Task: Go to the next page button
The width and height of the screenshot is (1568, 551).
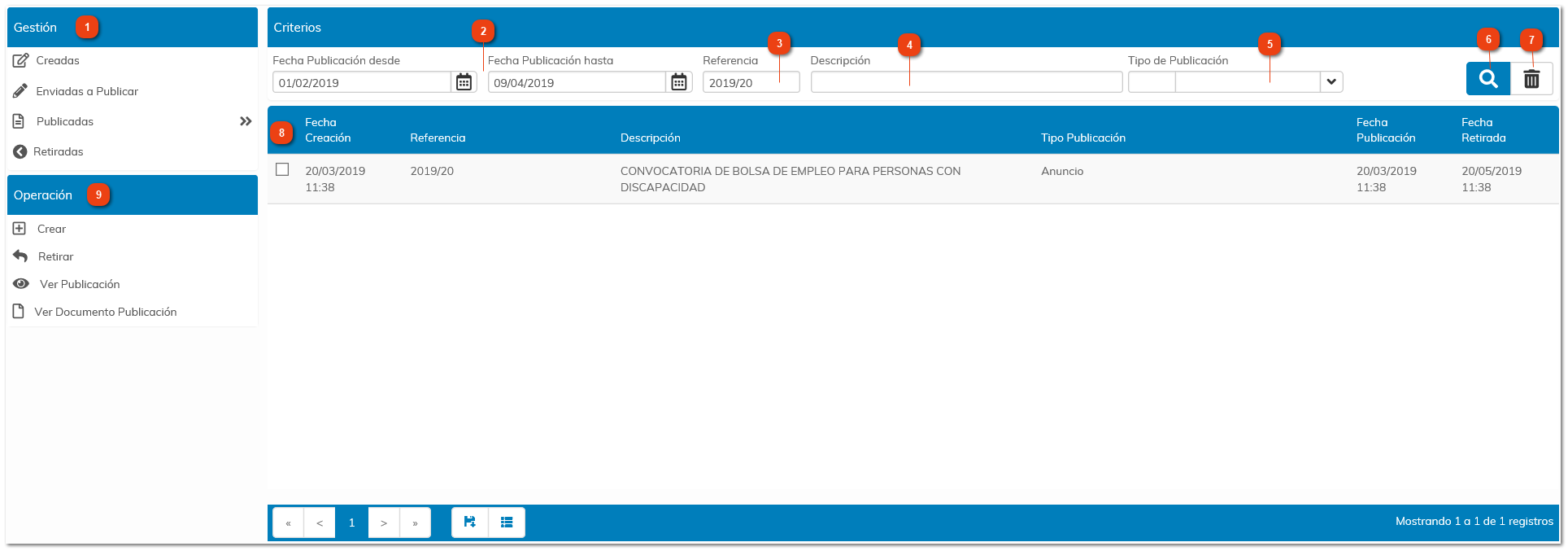Action: click(x=384, y=523)
